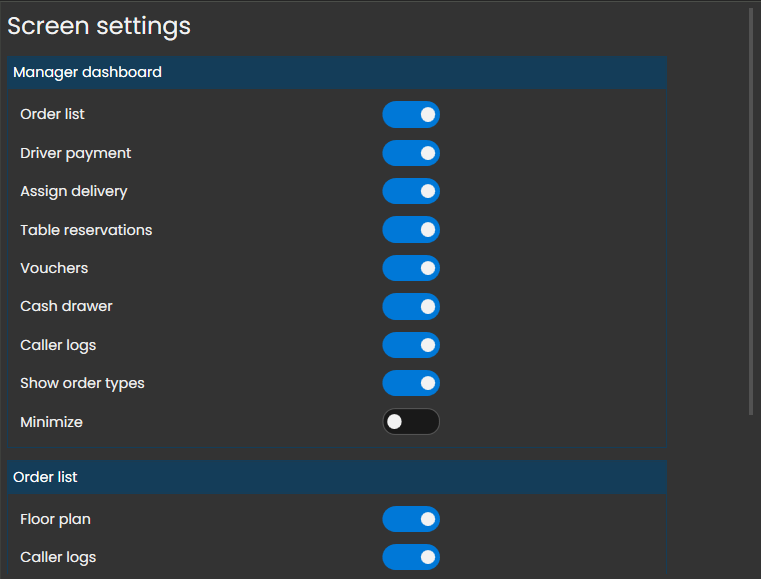The image size is (761, 579).
Task: Disable the Cash drawer toggle
Action: (x=411, y=306)
